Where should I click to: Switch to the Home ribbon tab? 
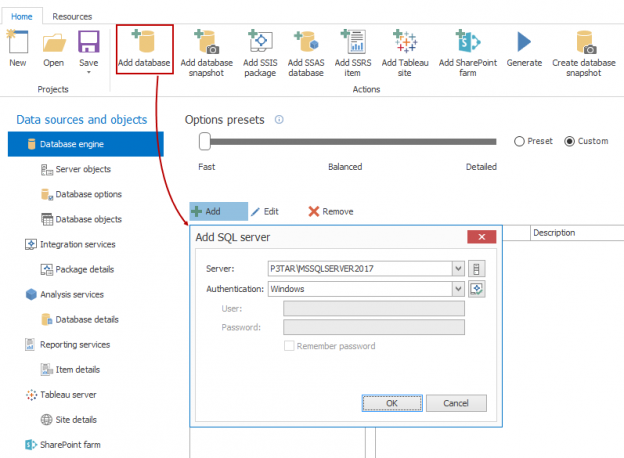pyautogui.click(x=21, y=17)
